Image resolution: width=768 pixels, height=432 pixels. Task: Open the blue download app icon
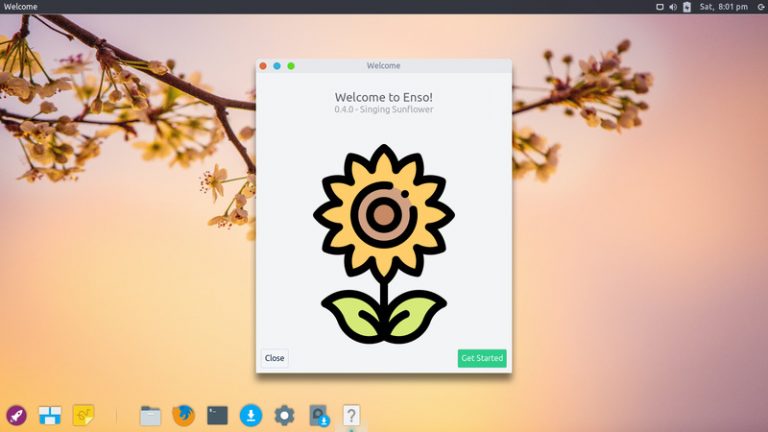click(x=251, y=415)
